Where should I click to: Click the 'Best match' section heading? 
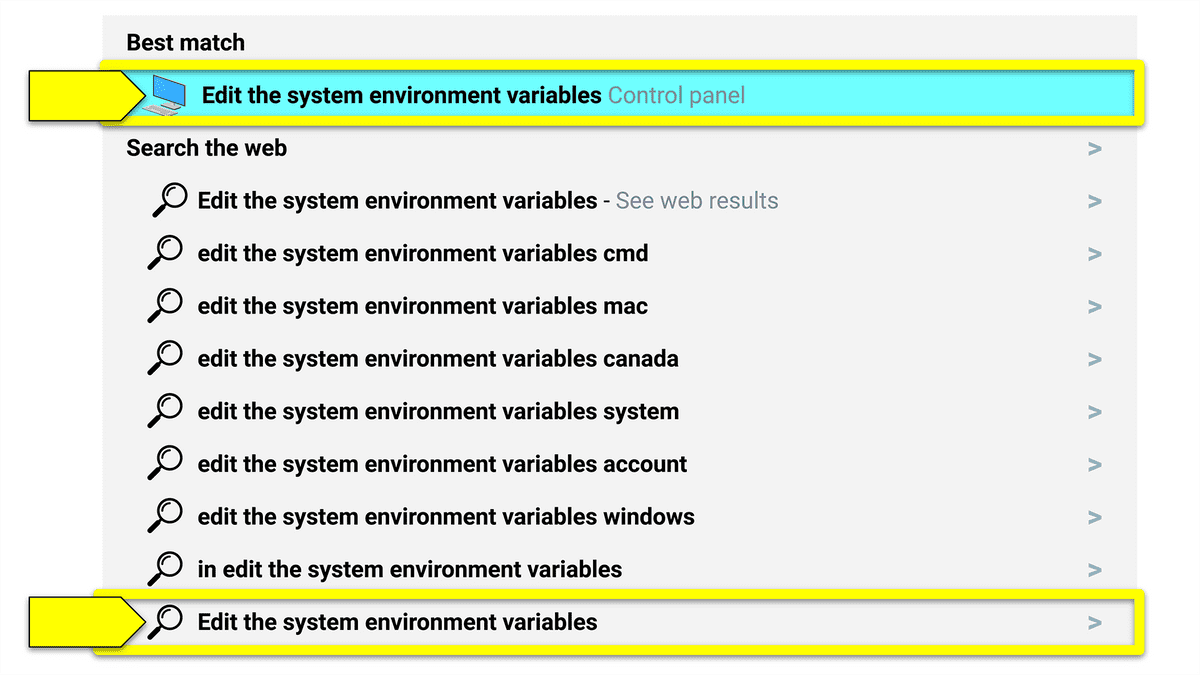click(x=186, y=43)
